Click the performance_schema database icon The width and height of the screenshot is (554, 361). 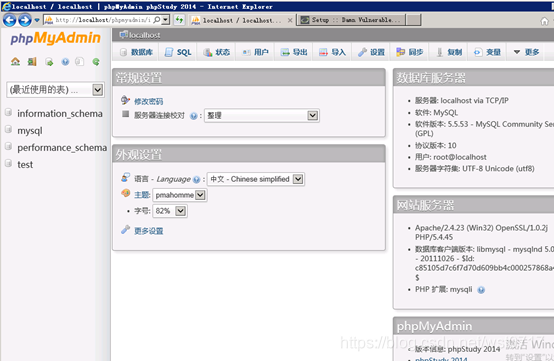8,147
